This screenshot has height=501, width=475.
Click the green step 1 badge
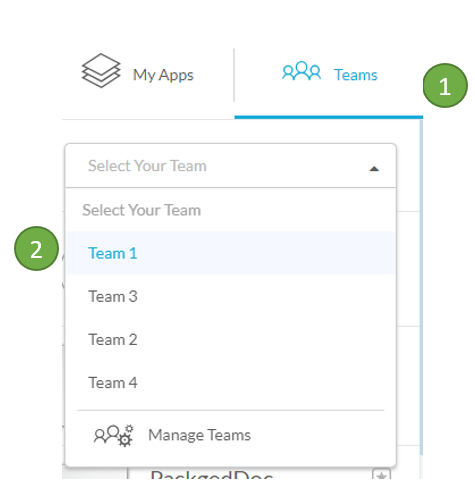tap(445, 86)
